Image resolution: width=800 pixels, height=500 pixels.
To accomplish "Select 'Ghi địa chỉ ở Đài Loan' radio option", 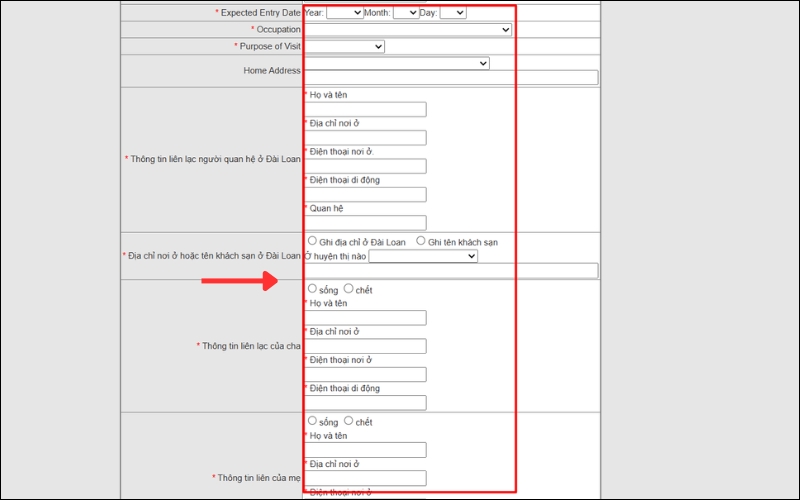I will pyautogui.click(x=312, y=241).
